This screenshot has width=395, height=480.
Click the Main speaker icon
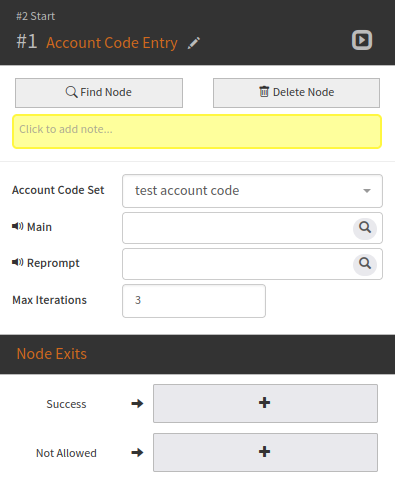18,227
